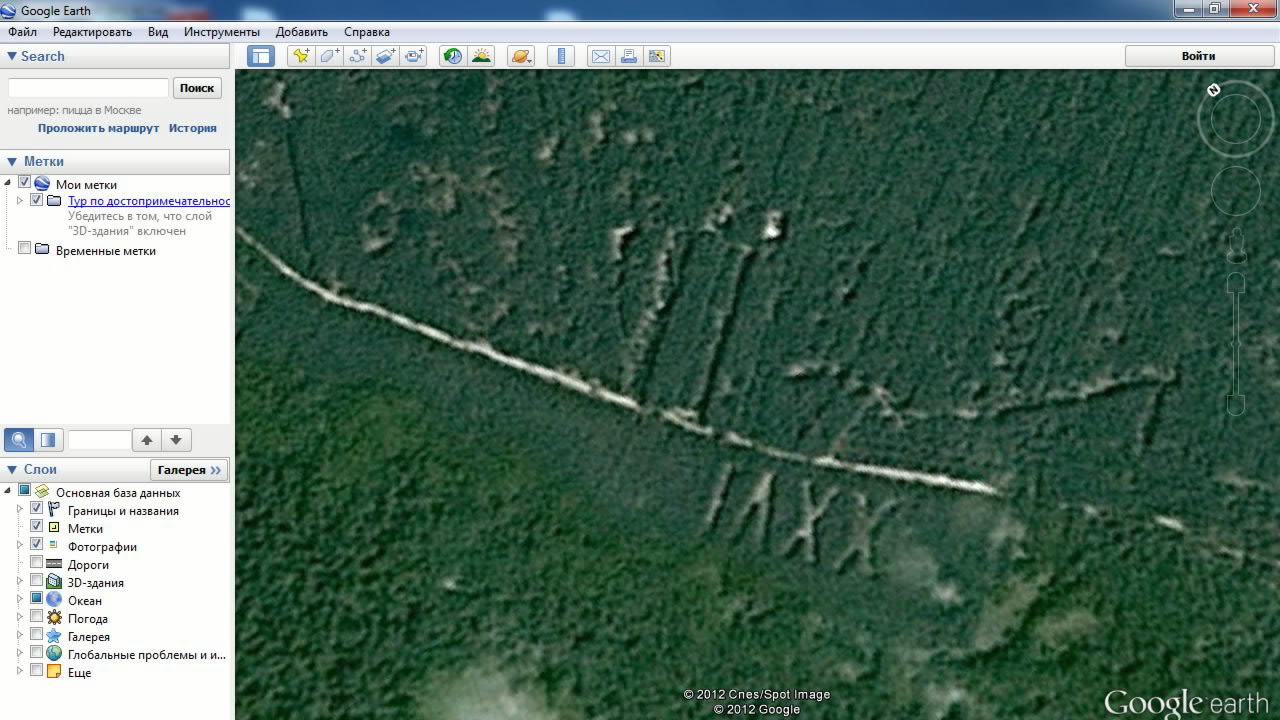Expand the sightseeing tour folder

pos(20,201)
